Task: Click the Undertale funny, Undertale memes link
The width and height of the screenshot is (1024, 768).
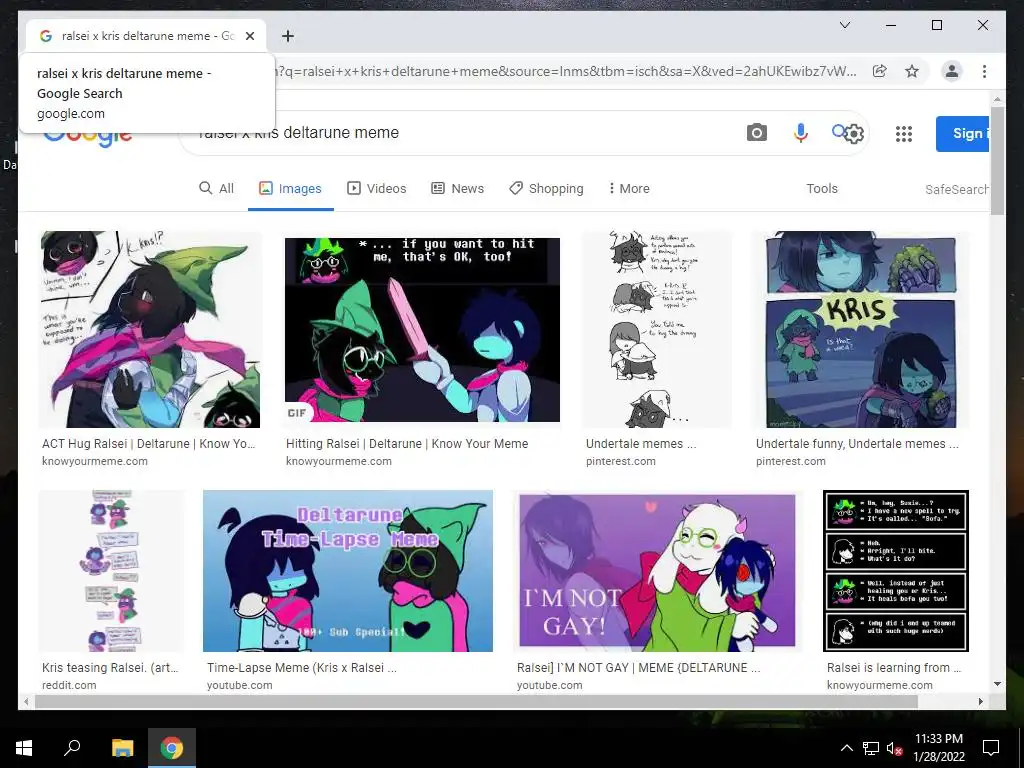Action: click(x=857, y=444)
